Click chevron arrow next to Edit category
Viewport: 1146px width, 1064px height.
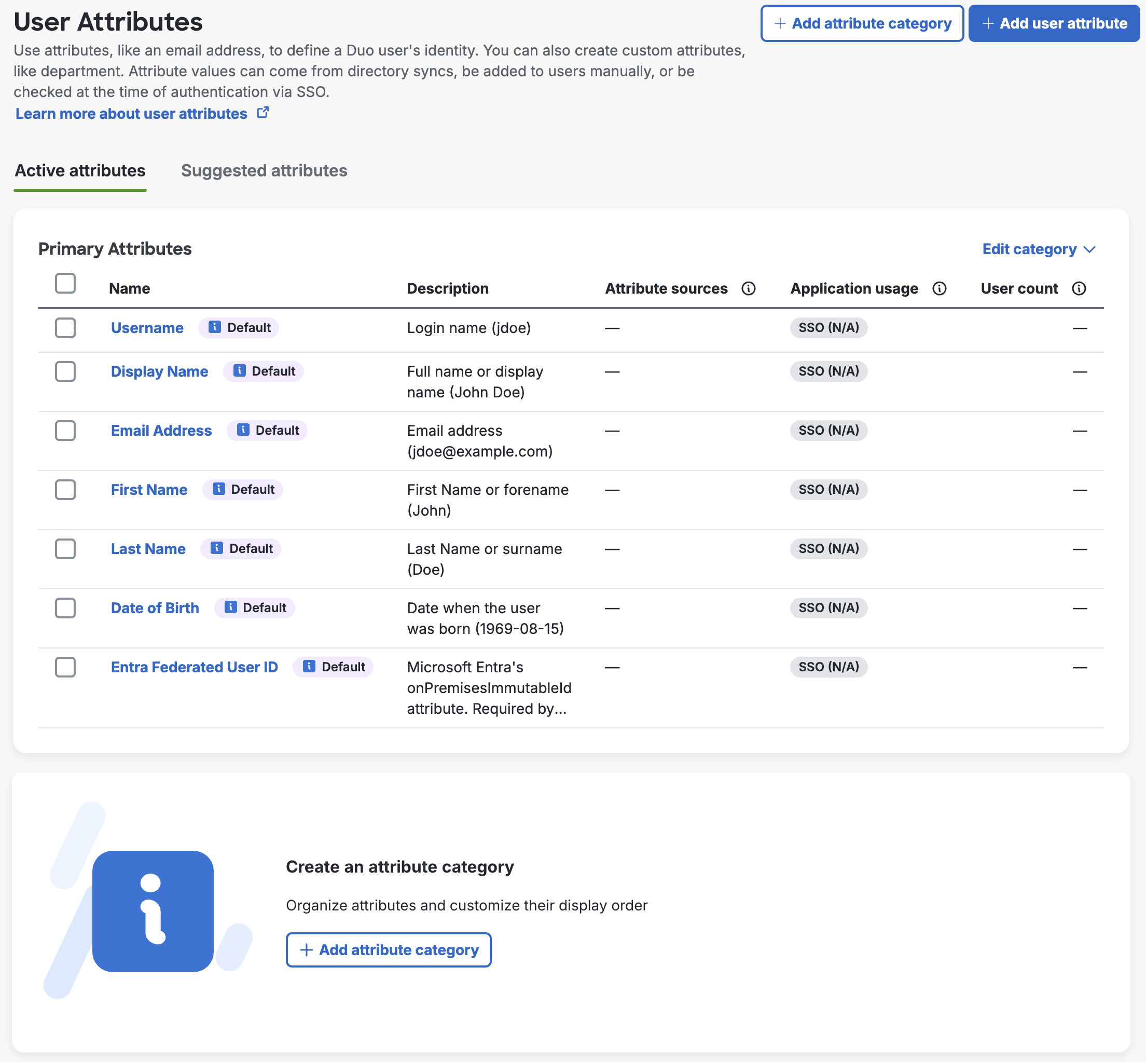click(x=1089, y=250)
